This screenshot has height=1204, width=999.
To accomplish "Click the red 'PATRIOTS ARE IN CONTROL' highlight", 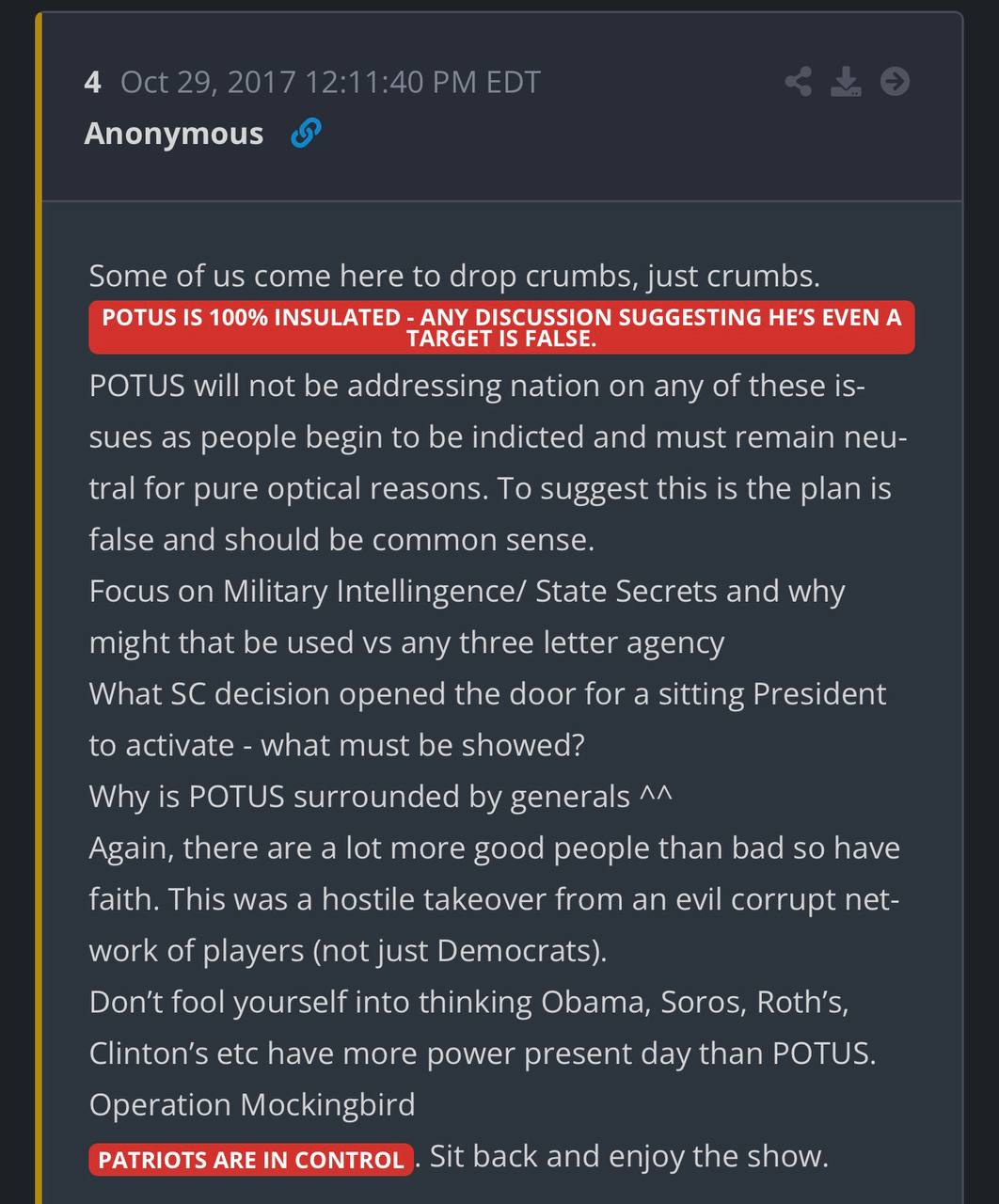I will 251,1160.
